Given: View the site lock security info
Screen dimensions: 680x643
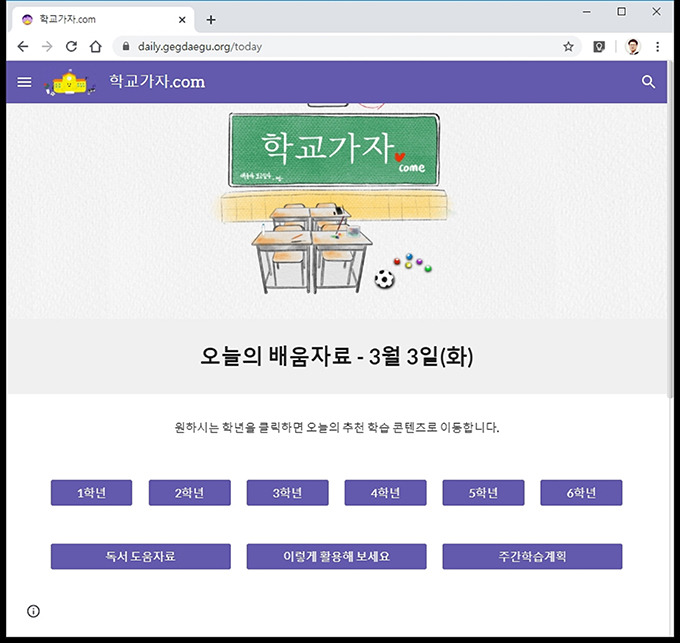Looking at the screenshot, I should pos(126,46).
